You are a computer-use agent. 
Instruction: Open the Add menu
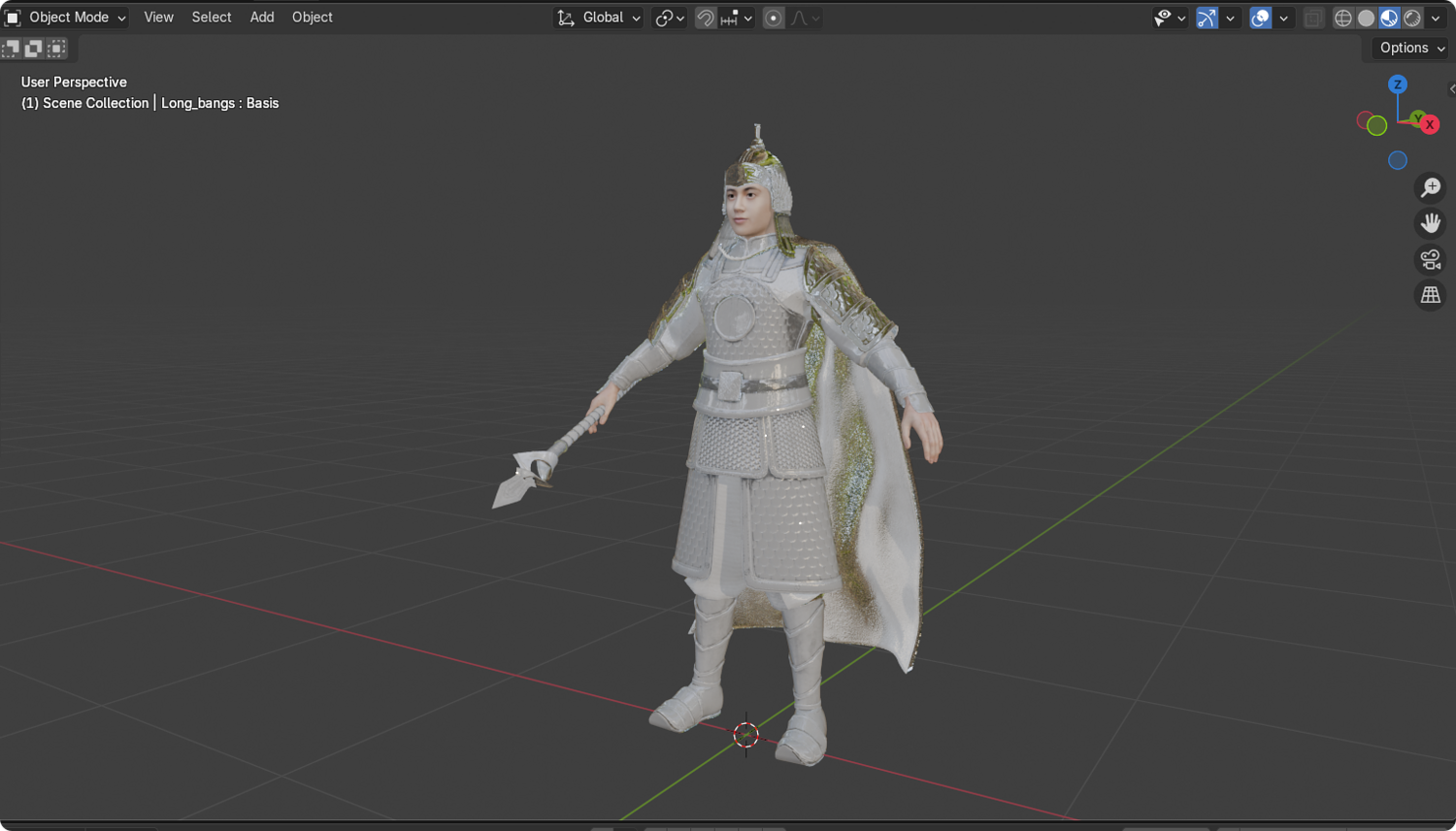(262, 17)
